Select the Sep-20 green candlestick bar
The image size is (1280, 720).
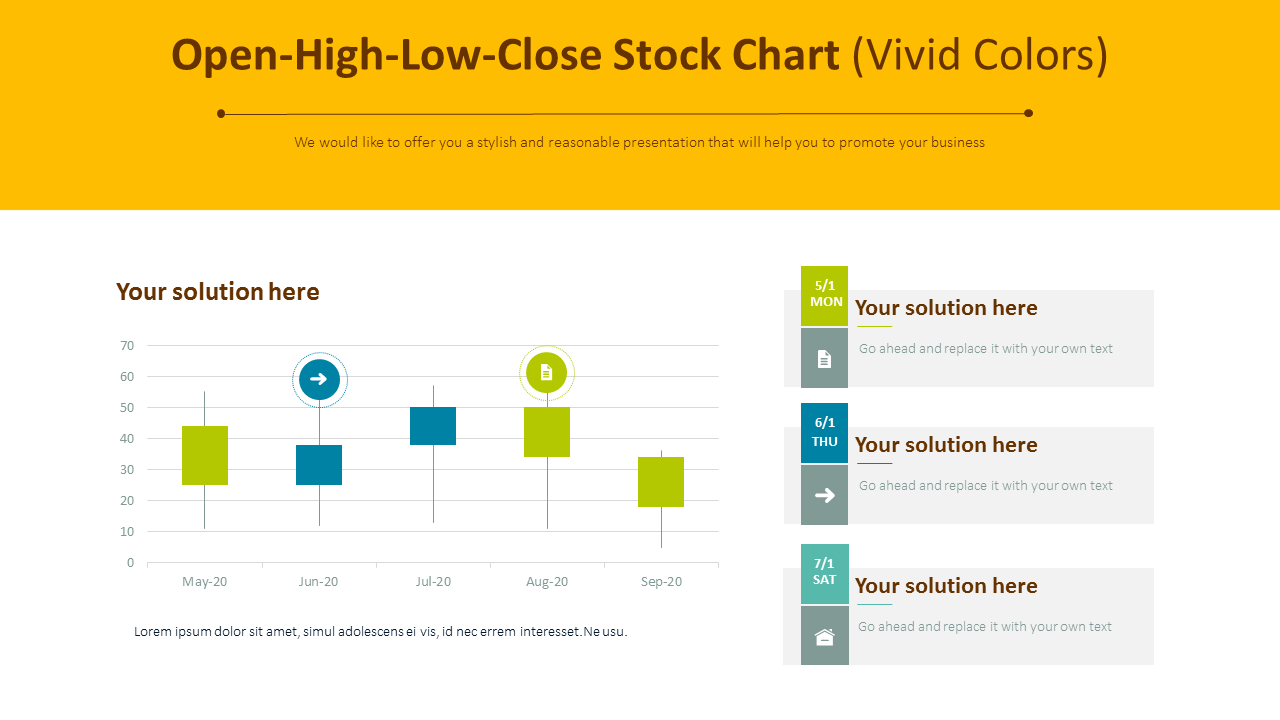(661, 482)
